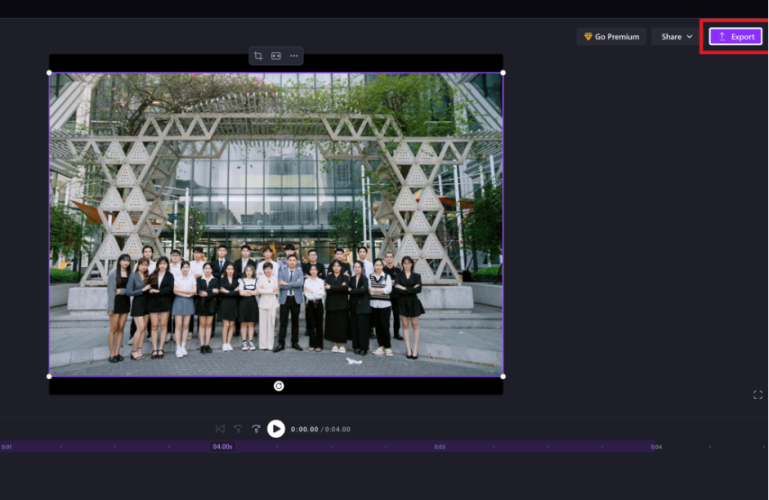Click the rotate handle below the image
Image resolution: width=769 pixels, height=500 pixels.
coord(279,386)
